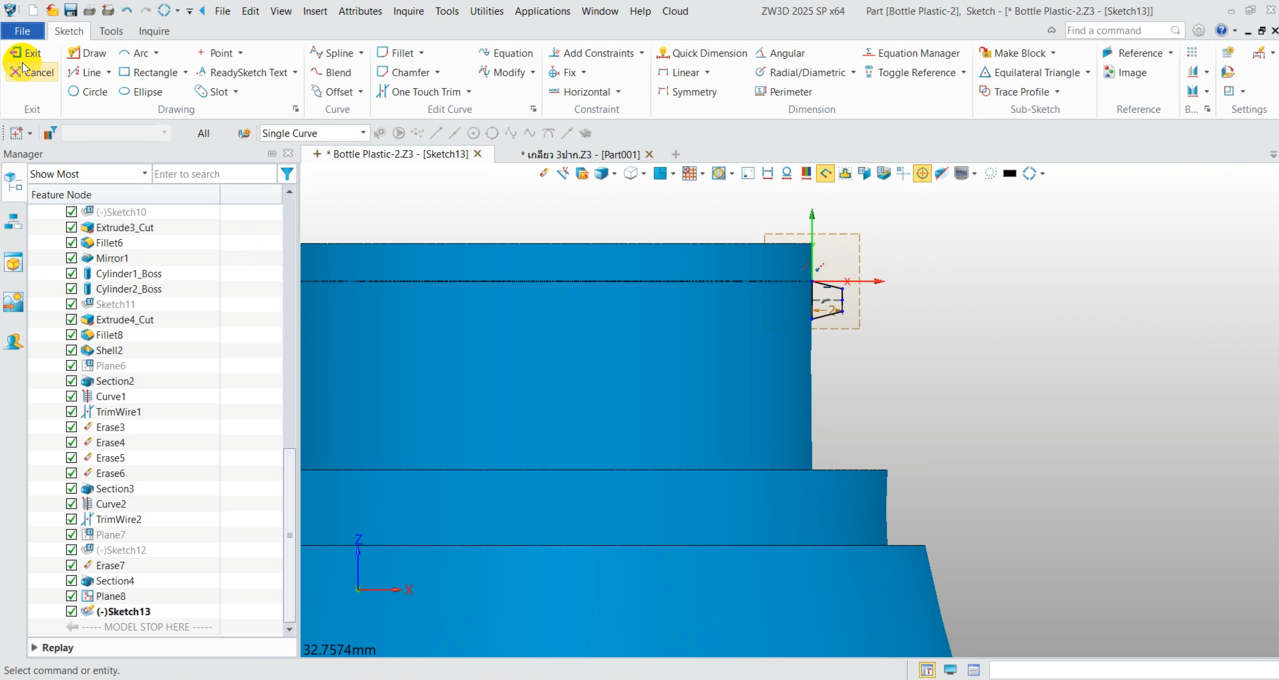This screenshot has width=1279, height=680.
Task: Click the filter icon in Manager panel
Action: coord(287,174)
